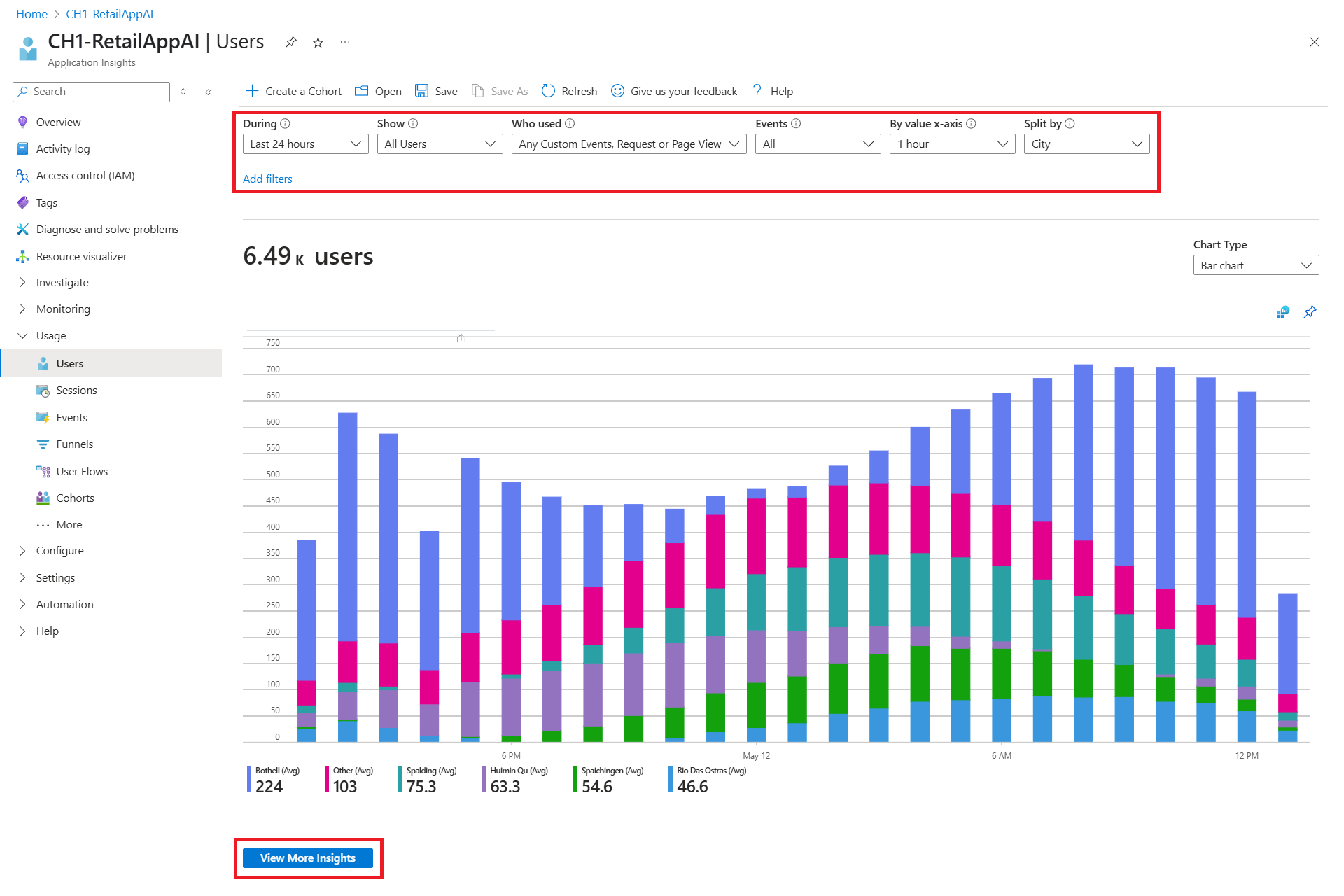The width and height of the screenshot is (1344, 896).
Task: Collapse the left navigation pane
Action: pos(209,92)
